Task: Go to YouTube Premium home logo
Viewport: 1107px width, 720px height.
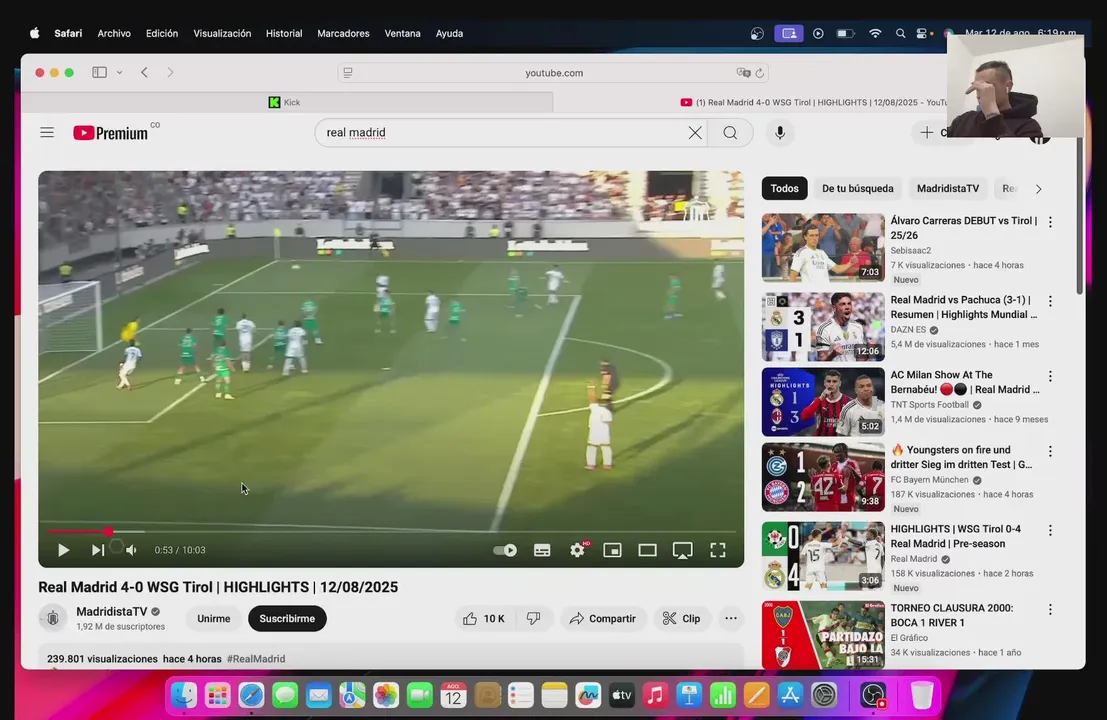Action: (x=112, y=133)
